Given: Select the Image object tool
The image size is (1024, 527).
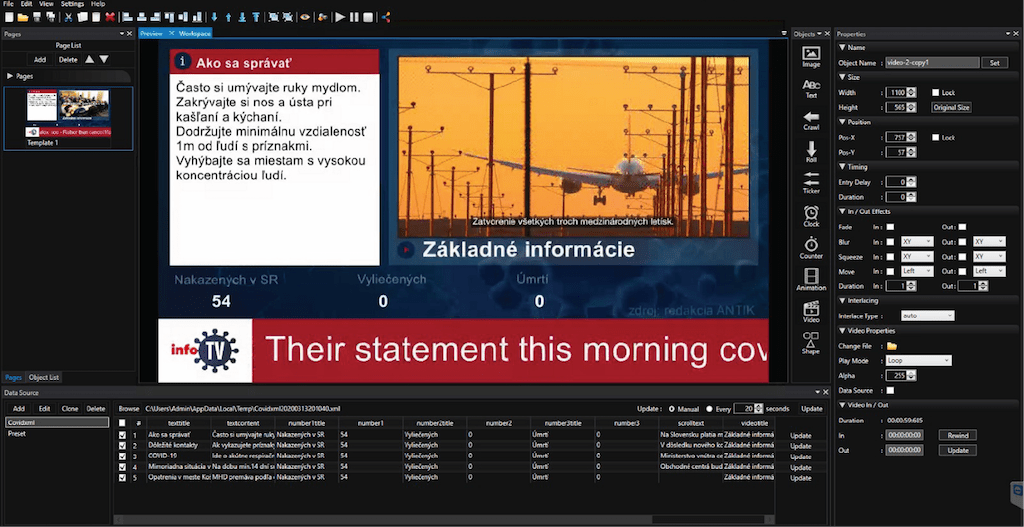Looking at the screenshot, I should 811,57.
